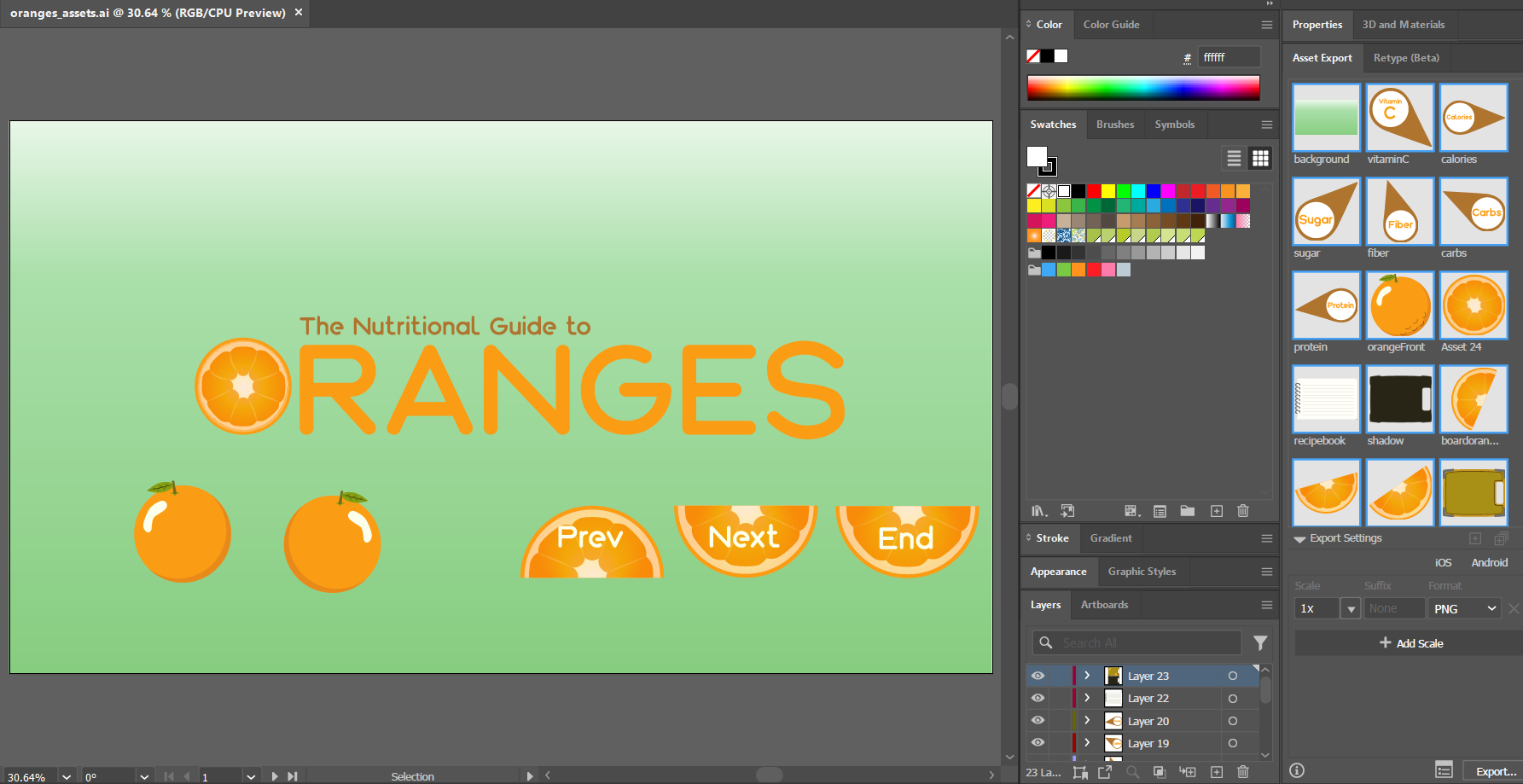Toggle visibility of Layer 20
Image resolution: width=1523 pixels, height=784 pixels.
pyautogui.click(x=1038, y=721)
